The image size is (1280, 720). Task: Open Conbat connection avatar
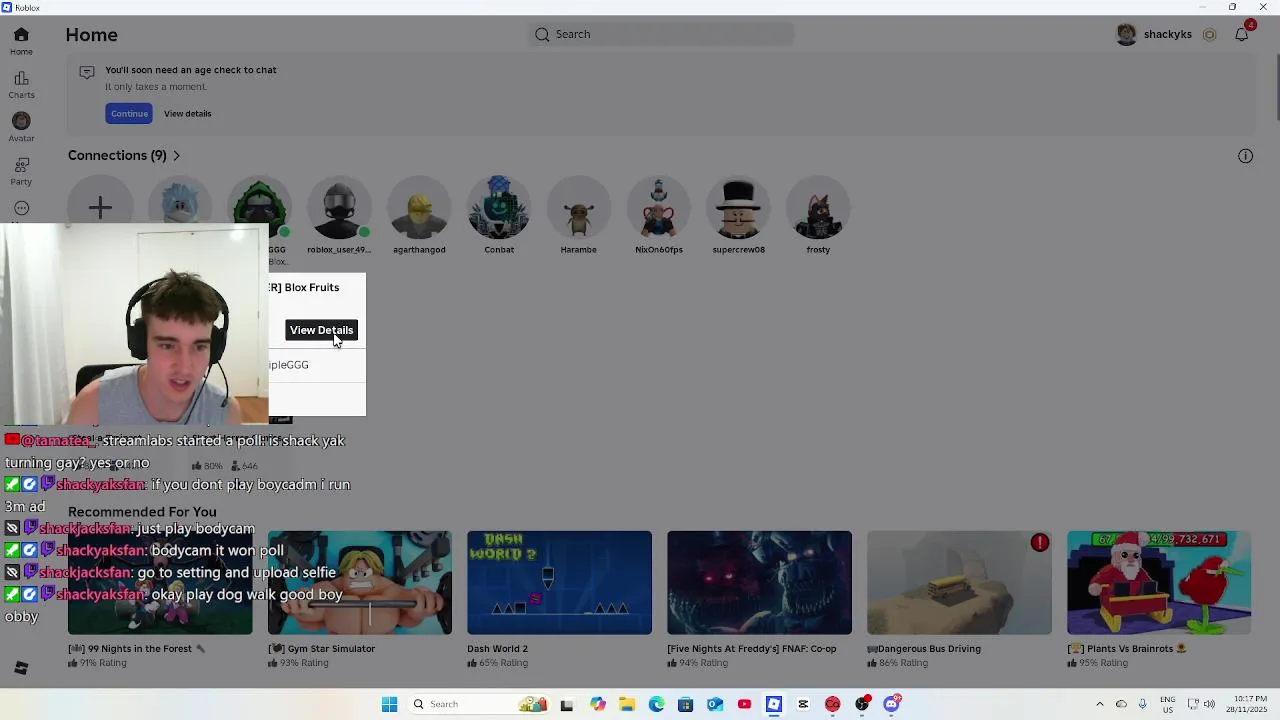(x=499, y=207)
